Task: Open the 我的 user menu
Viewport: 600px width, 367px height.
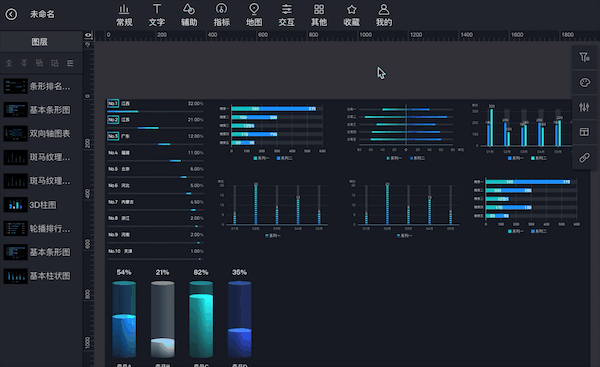Action: click(x=384, y=15)
